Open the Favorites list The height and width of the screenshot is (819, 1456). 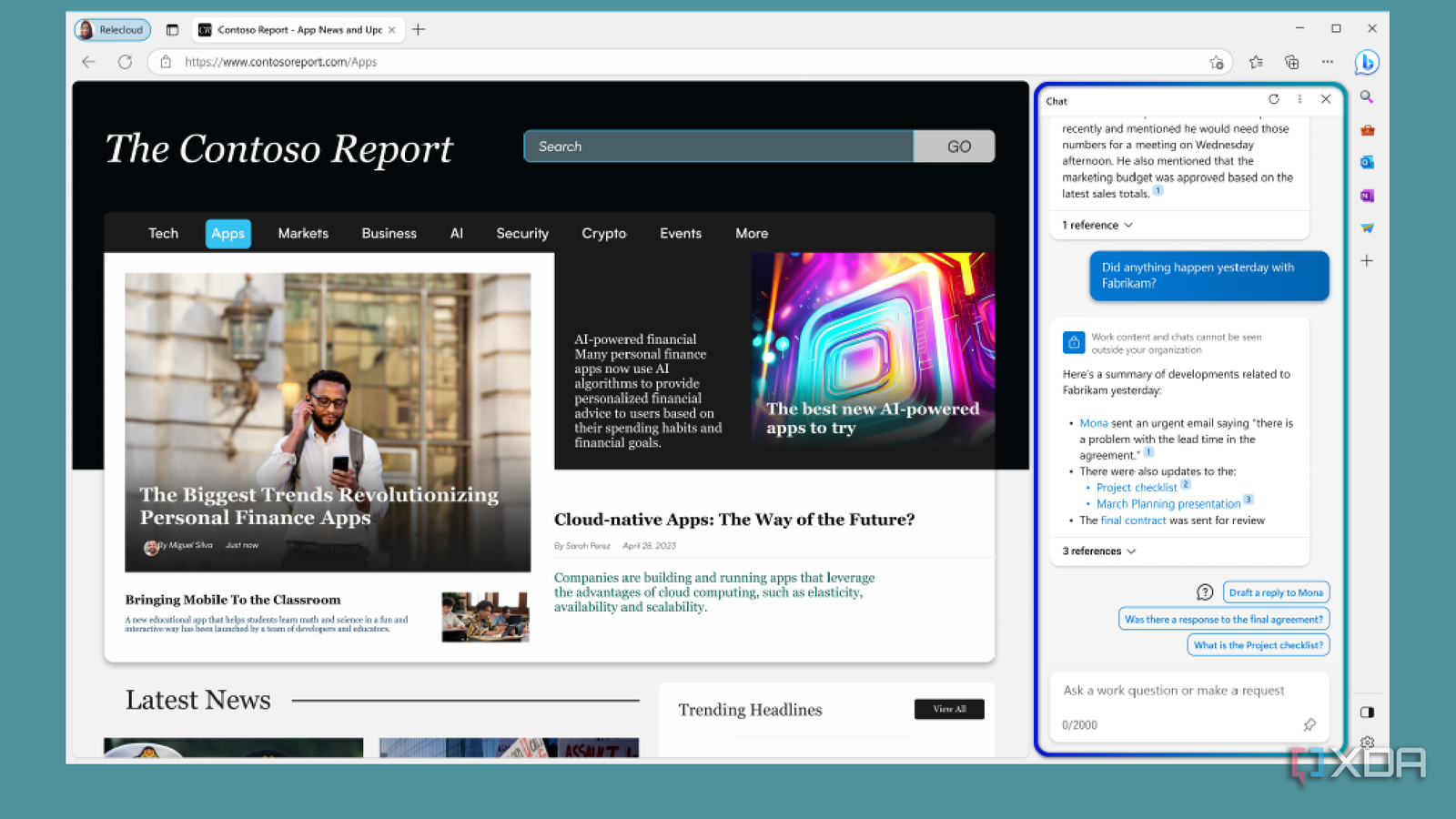pos(1256,62)
